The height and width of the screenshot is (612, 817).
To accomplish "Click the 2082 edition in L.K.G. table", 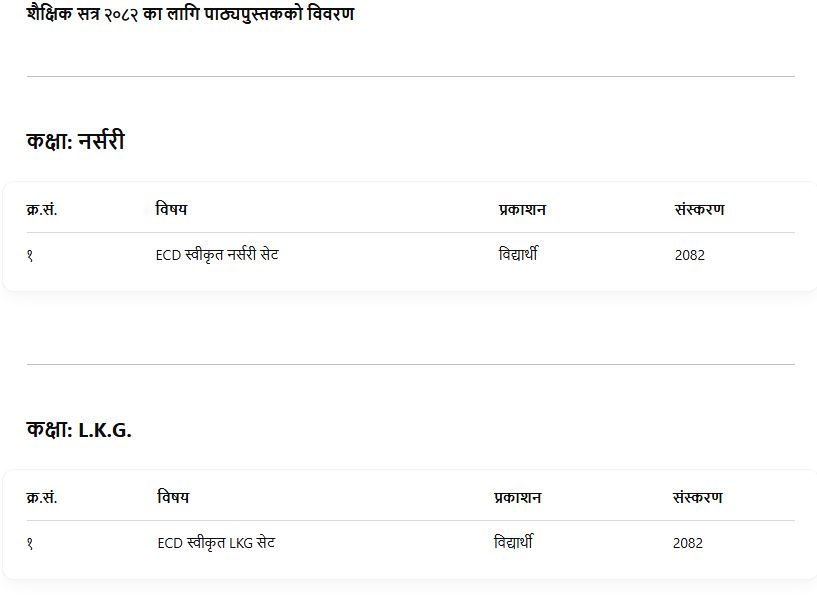I will point(687,543).
